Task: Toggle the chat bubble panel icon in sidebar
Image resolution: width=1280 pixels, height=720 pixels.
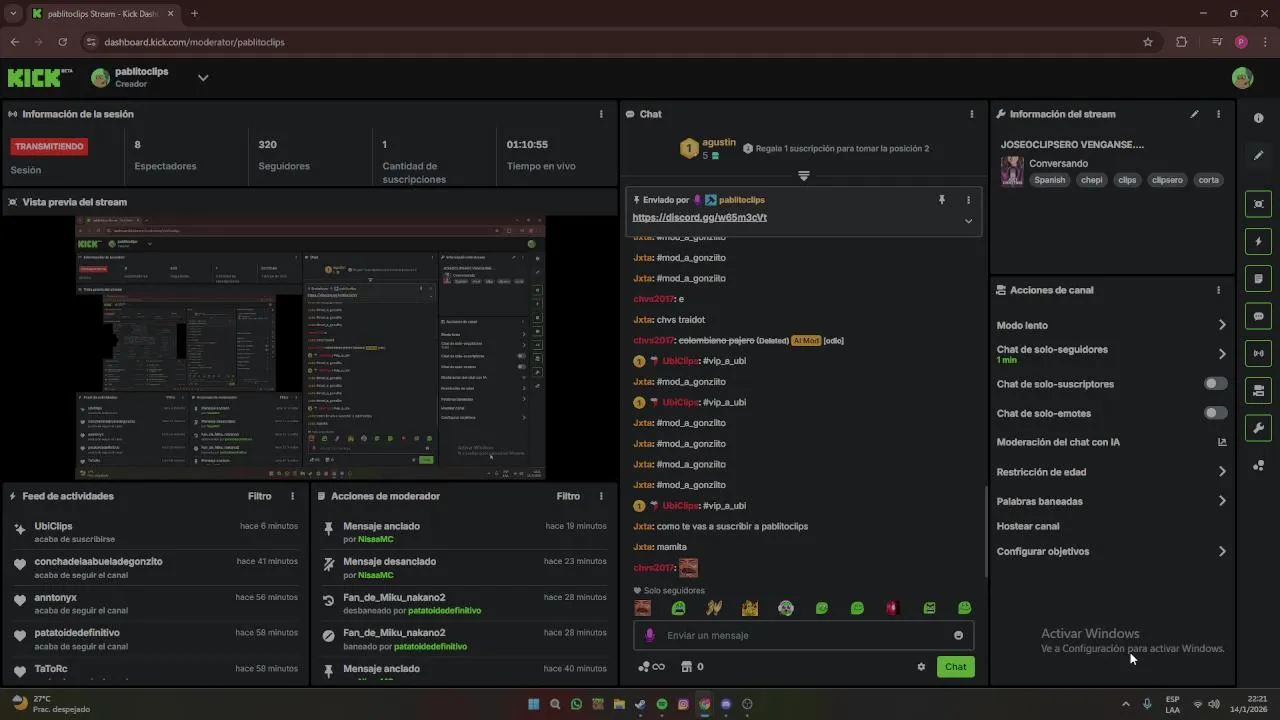Action: (1258, 316)
